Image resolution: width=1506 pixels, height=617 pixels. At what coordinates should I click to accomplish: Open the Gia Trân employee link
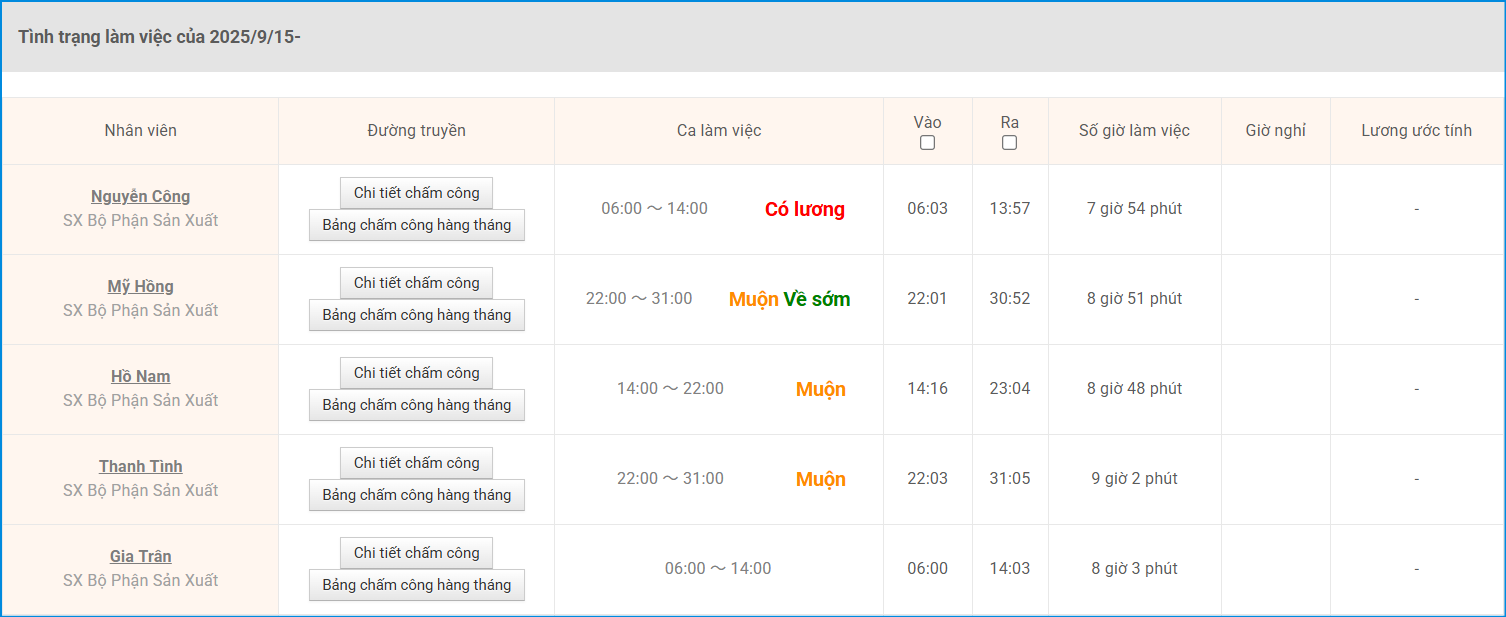point(140,556)
